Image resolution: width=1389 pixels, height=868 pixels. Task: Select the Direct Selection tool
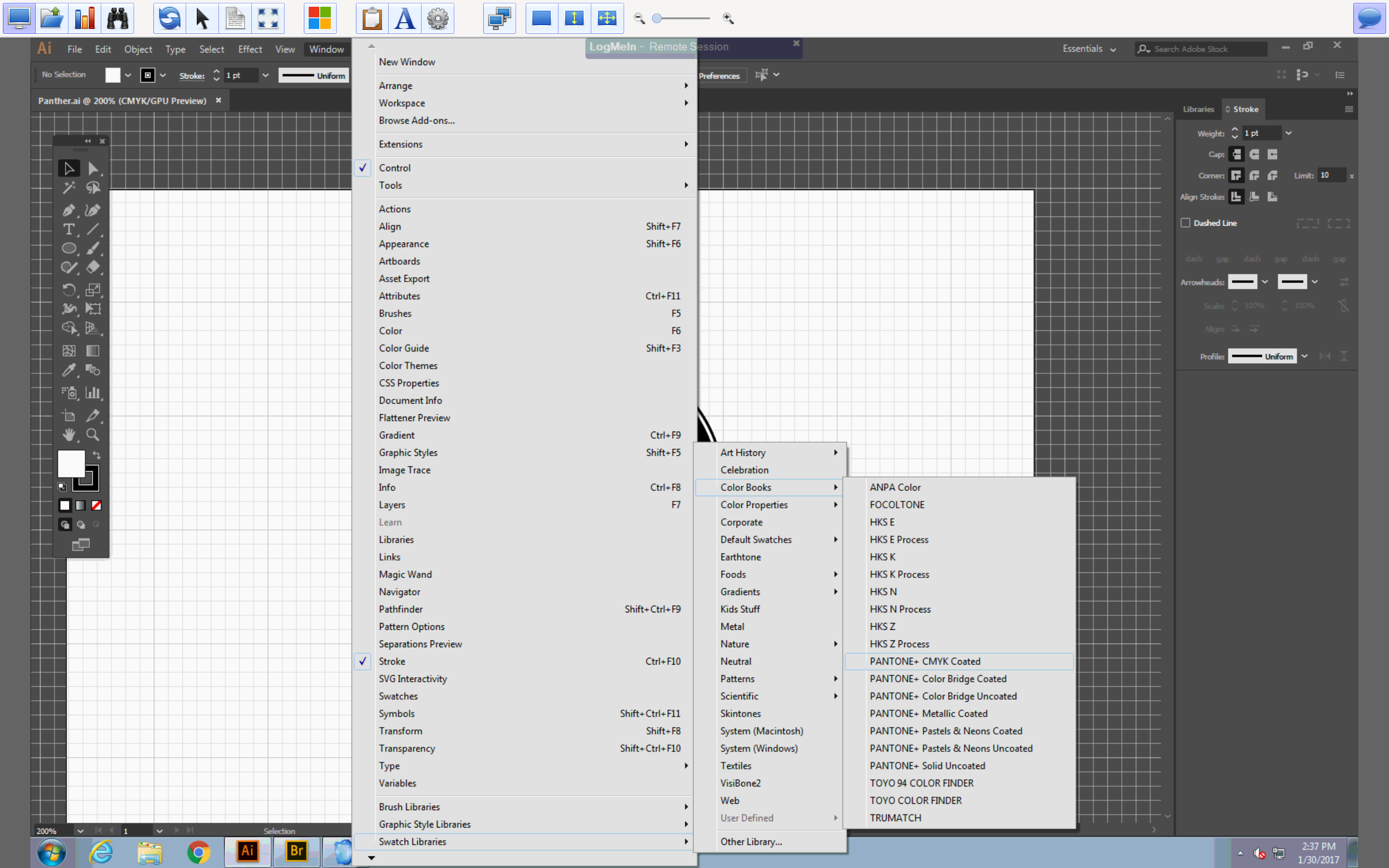[93, 168]
